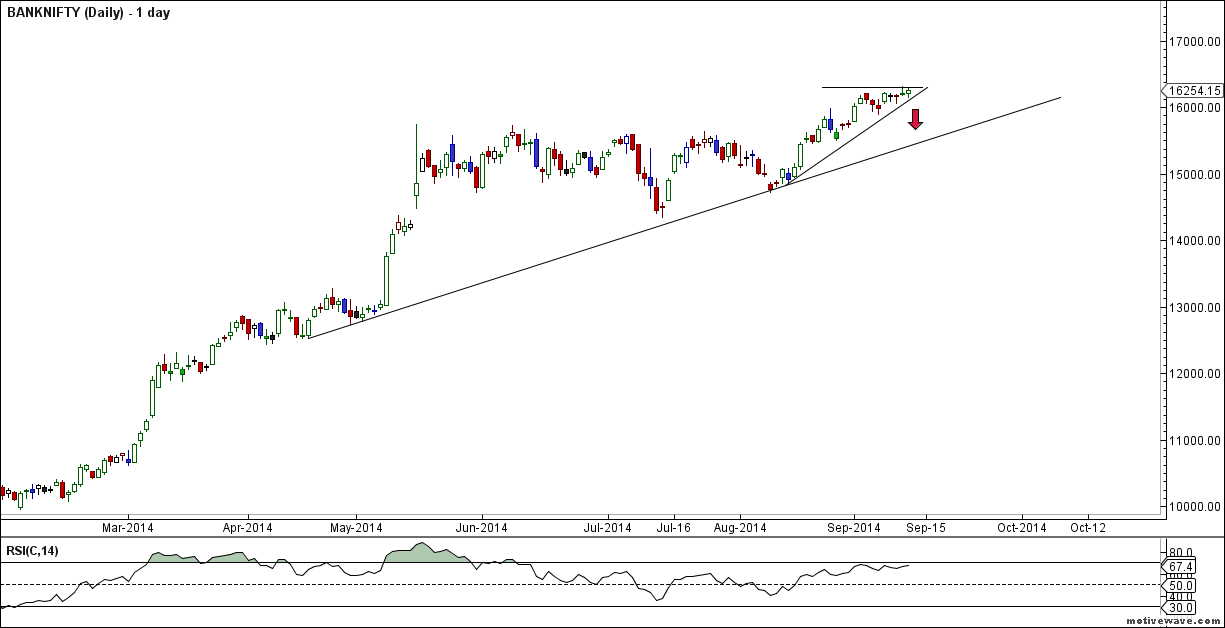
Task: Select the RSI 67.4 value marker
Action: 1181,566
